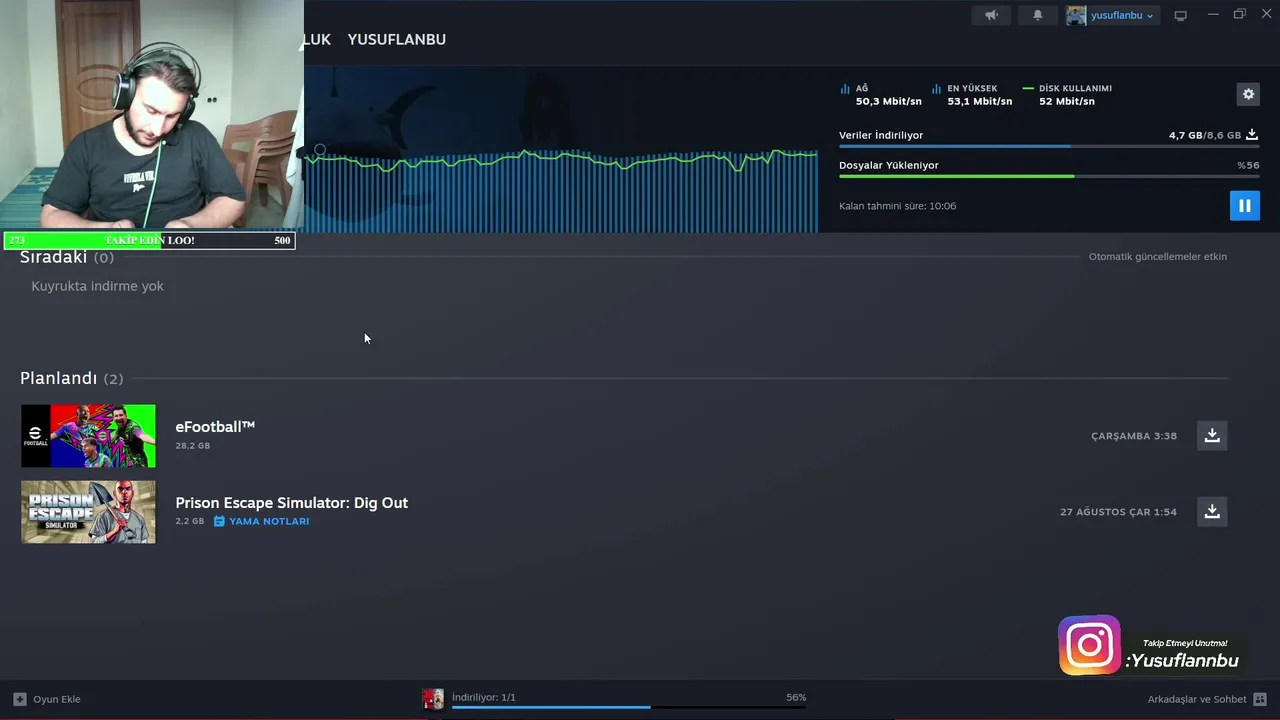The image size is (1280, 720).
Task: Open the YUSUFLANBU profile tab
Action: (396, 39)
